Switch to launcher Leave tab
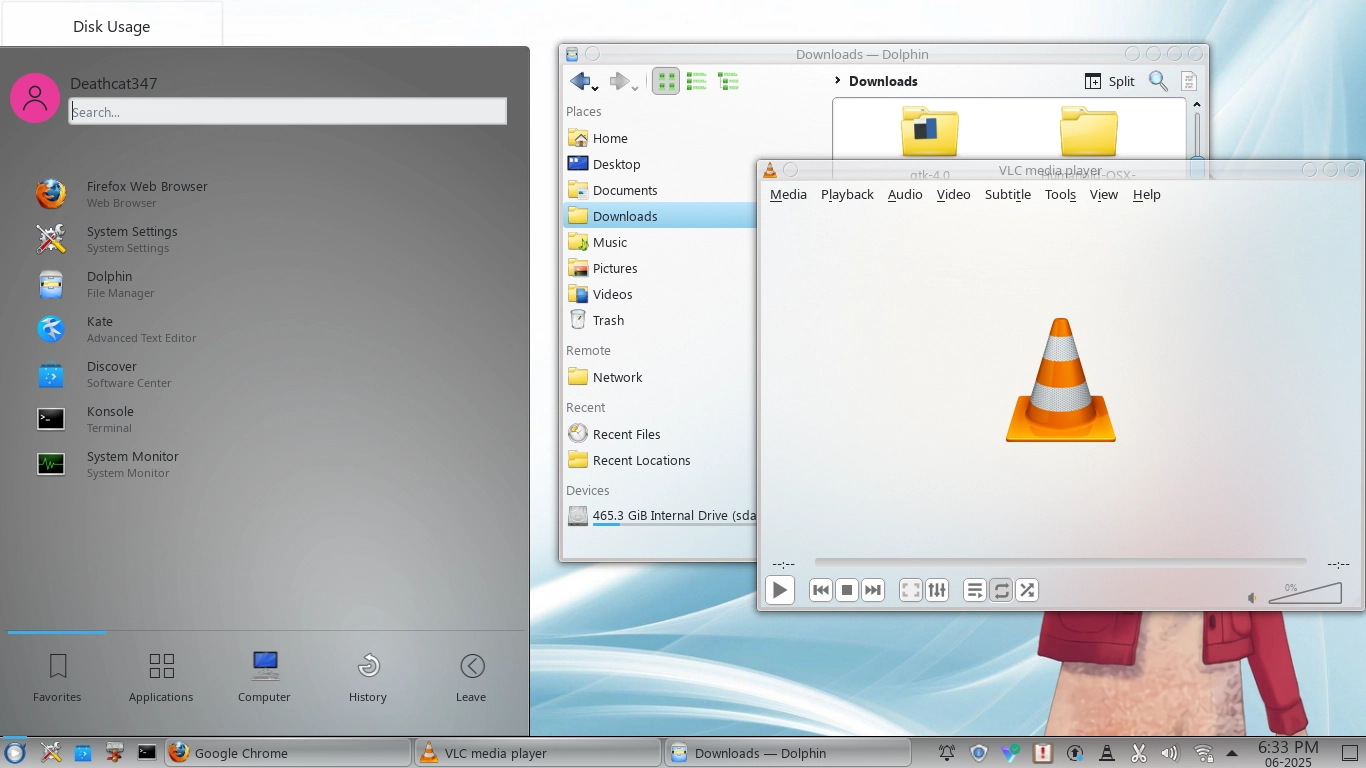The height and width of the screenshot is (768, 1366). click(x=471, y=677)
